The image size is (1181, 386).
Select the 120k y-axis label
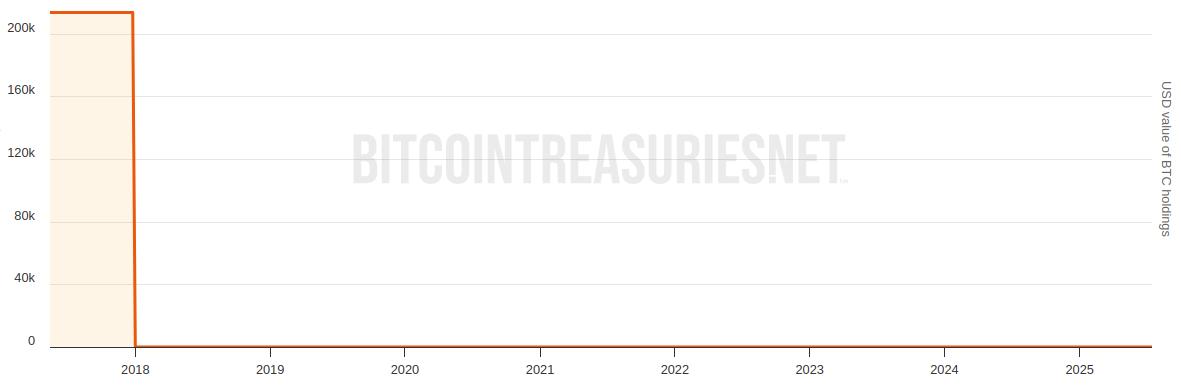(x=21, y=153)
